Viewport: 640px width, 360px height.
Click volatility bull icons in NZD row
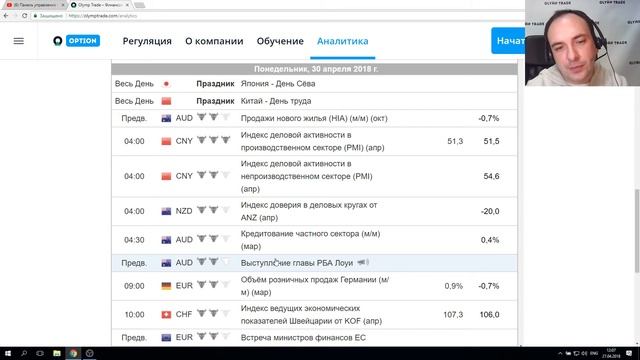coord(213,210)
